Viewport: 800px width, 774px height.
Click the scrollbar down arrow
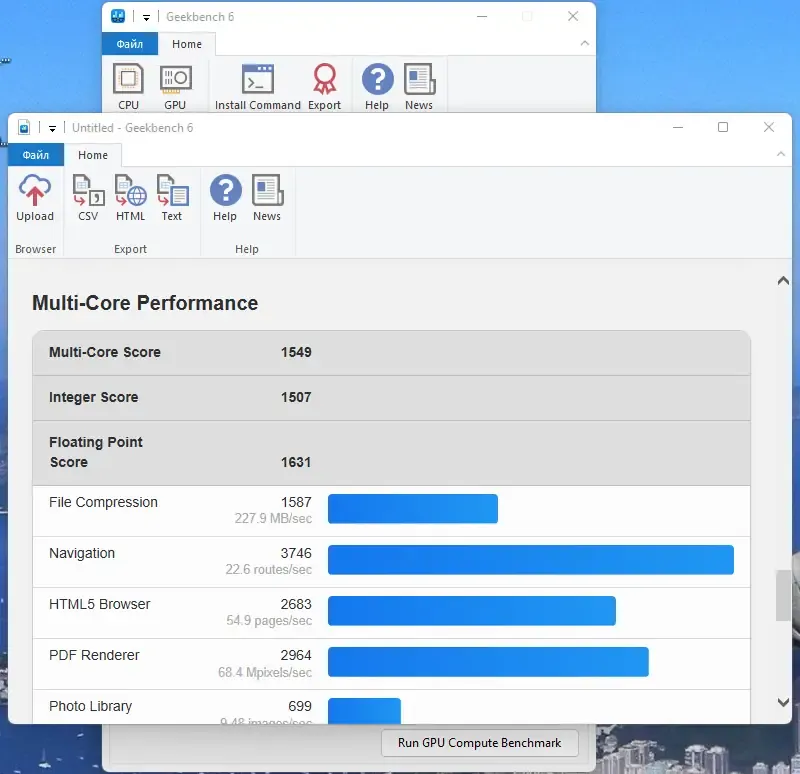click(x=783, y=703)
